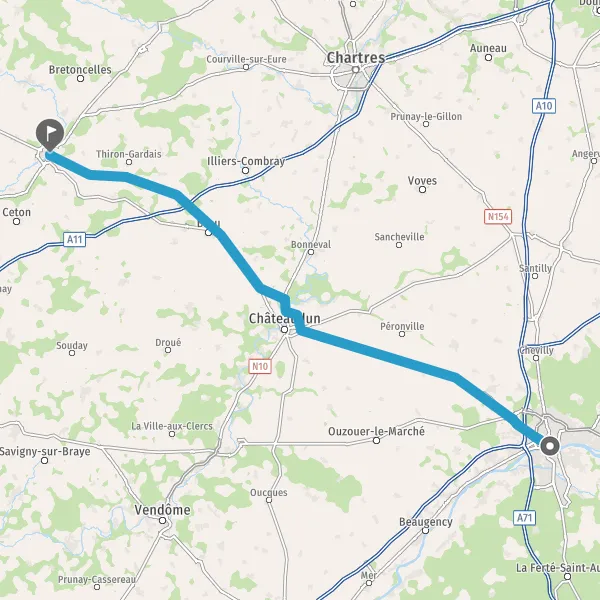Select the Thiron-Gardais label
The height and width of the screenshot is (600, 600).
[x=129, y=154]
